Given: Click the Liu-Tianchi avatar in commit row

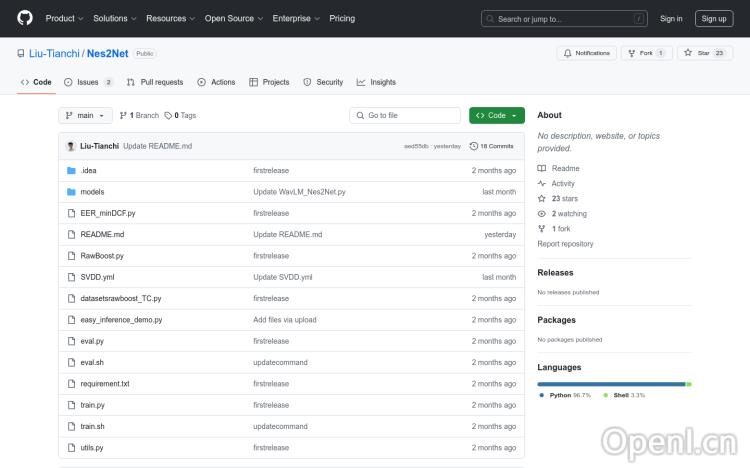Looking at the screenshot, I should click(x=71, y=146).
